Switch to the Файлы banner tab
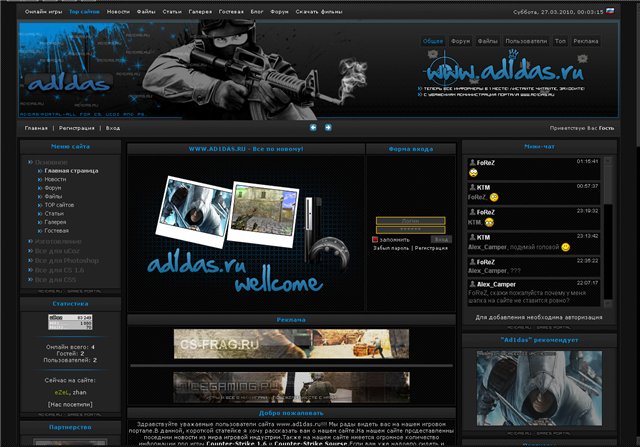Screen dimensions: 640x447 point(487,41)
